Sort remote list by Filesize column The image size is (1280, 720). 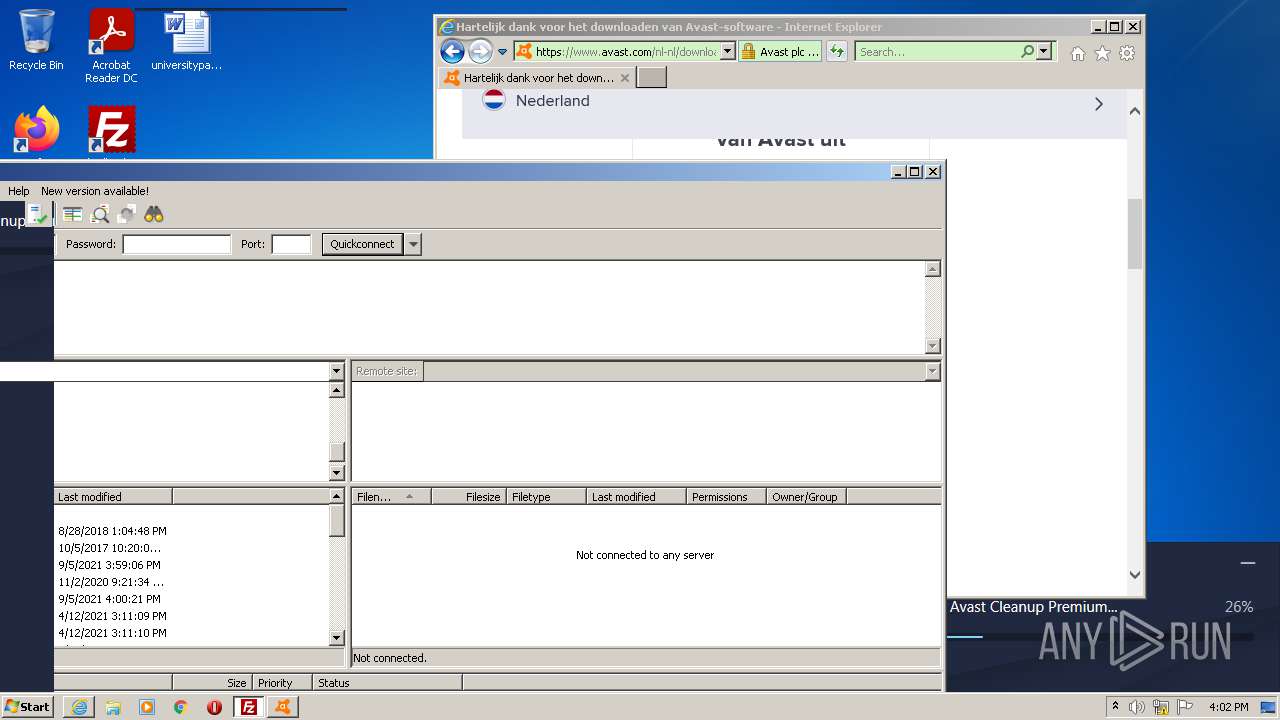(469, 497)
